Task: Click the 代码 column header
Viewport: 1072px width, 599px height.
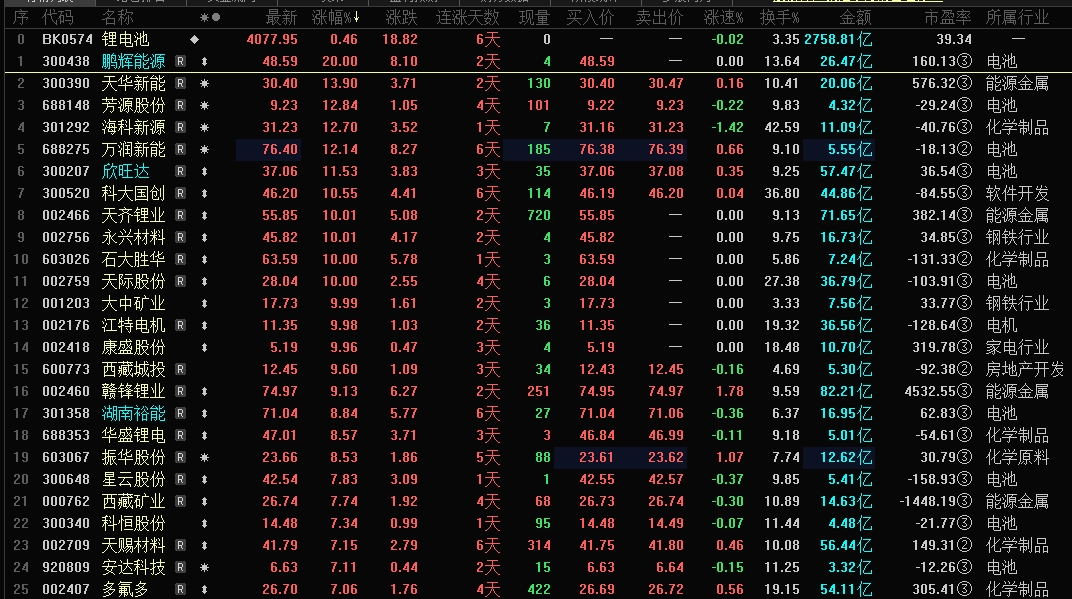Action: click(58, 17)
